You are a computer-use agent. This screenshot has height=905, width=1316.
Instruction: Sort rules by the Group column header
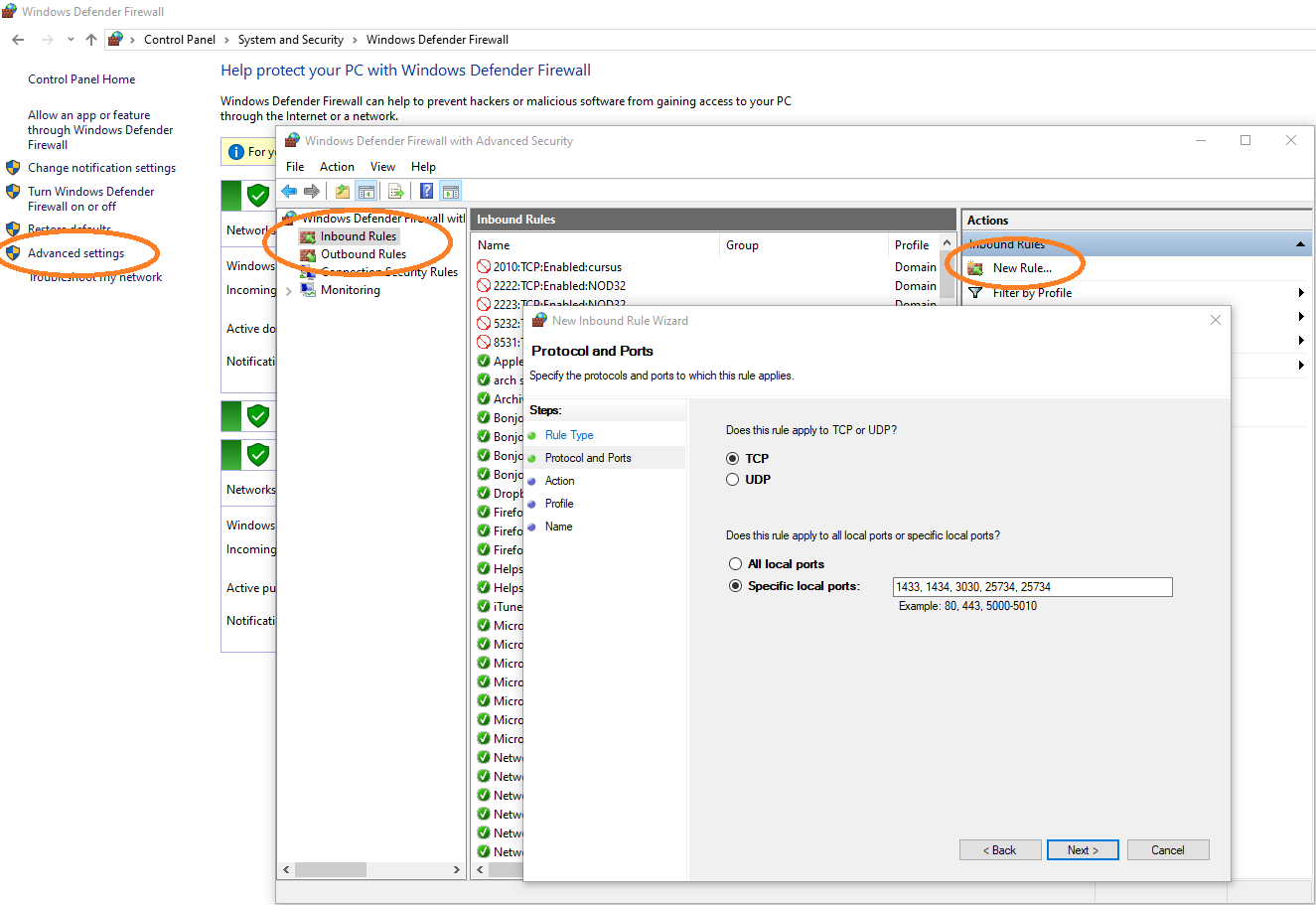[x=804, y=245]
